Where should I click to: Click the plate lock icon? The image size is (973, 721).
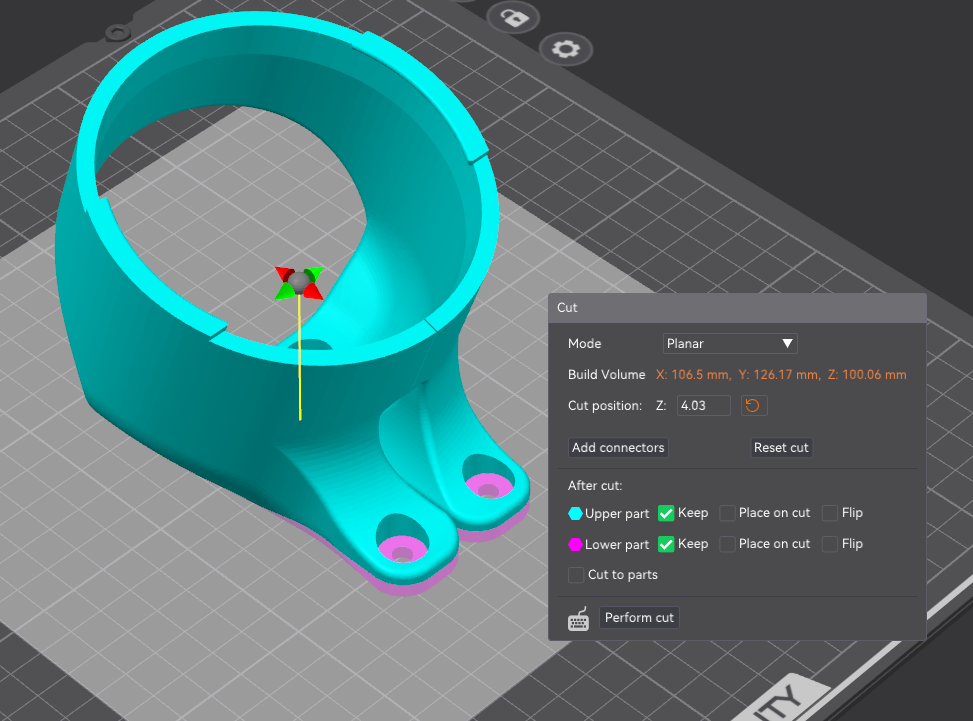tap(513, 17)
